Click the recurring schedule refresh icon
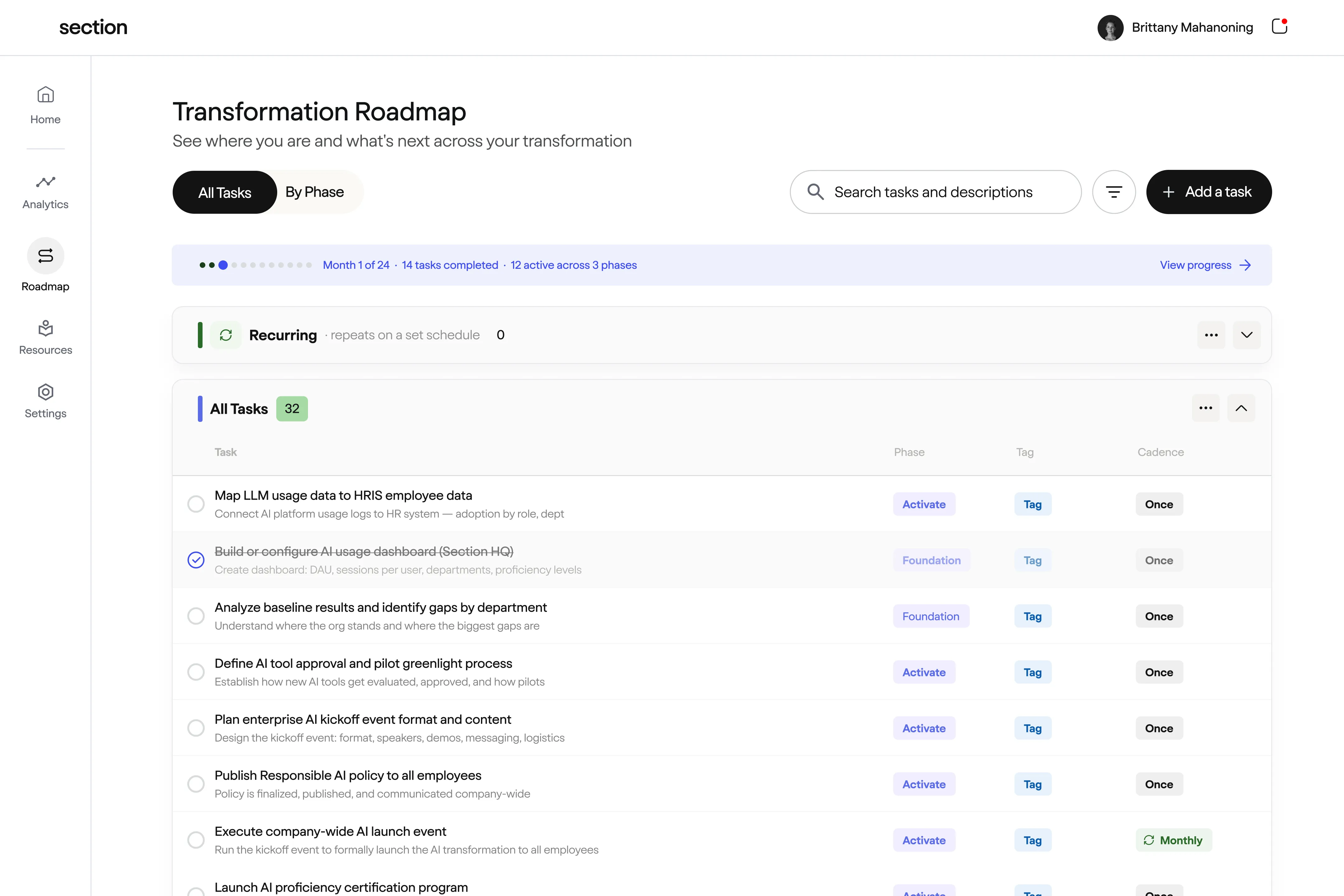Screen dimensions: 1344x896 pyautogui.click(x=226, y=335)
